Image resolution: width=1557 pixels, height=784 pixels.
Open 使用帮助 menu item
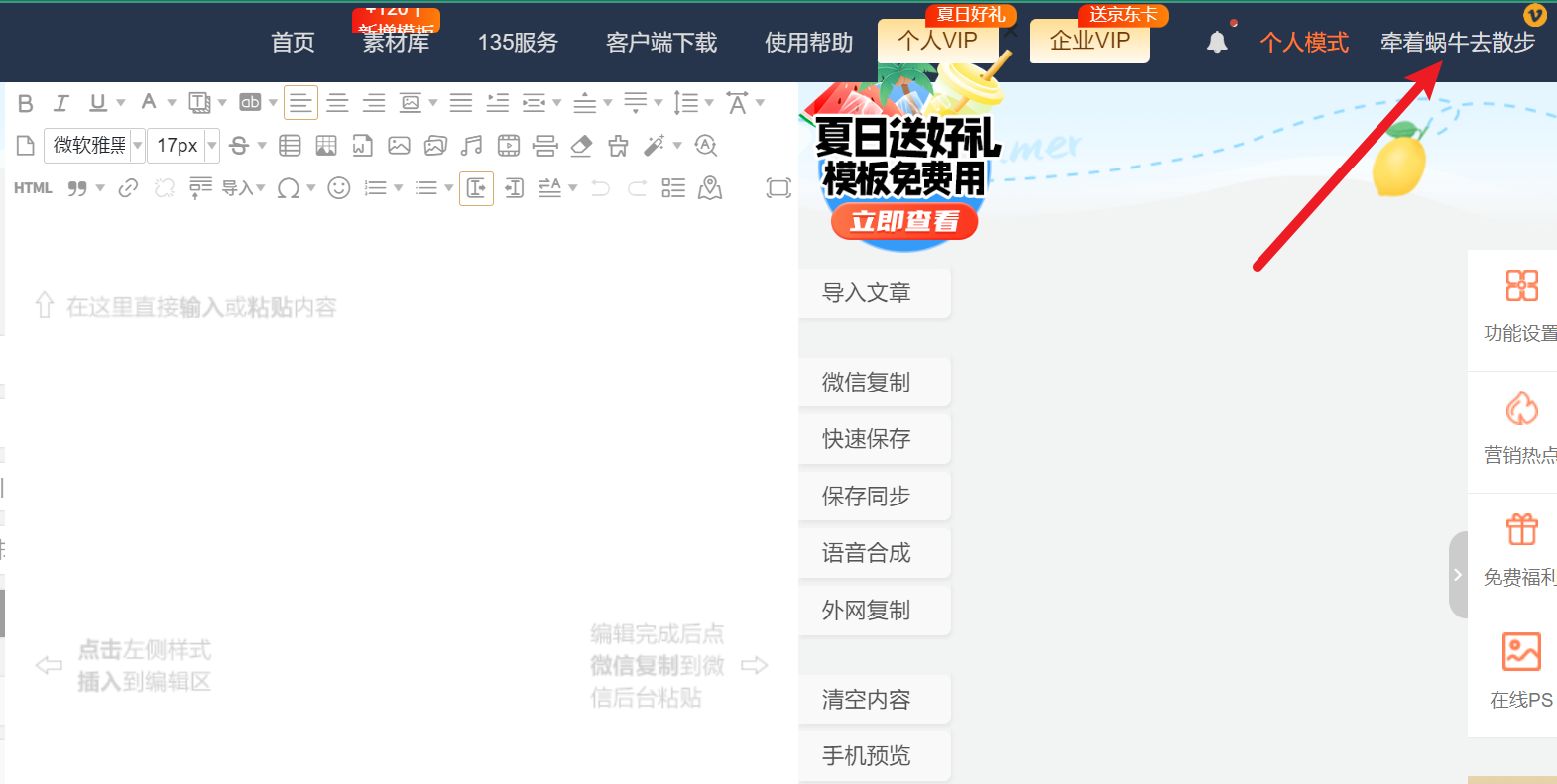coord(809,43)
